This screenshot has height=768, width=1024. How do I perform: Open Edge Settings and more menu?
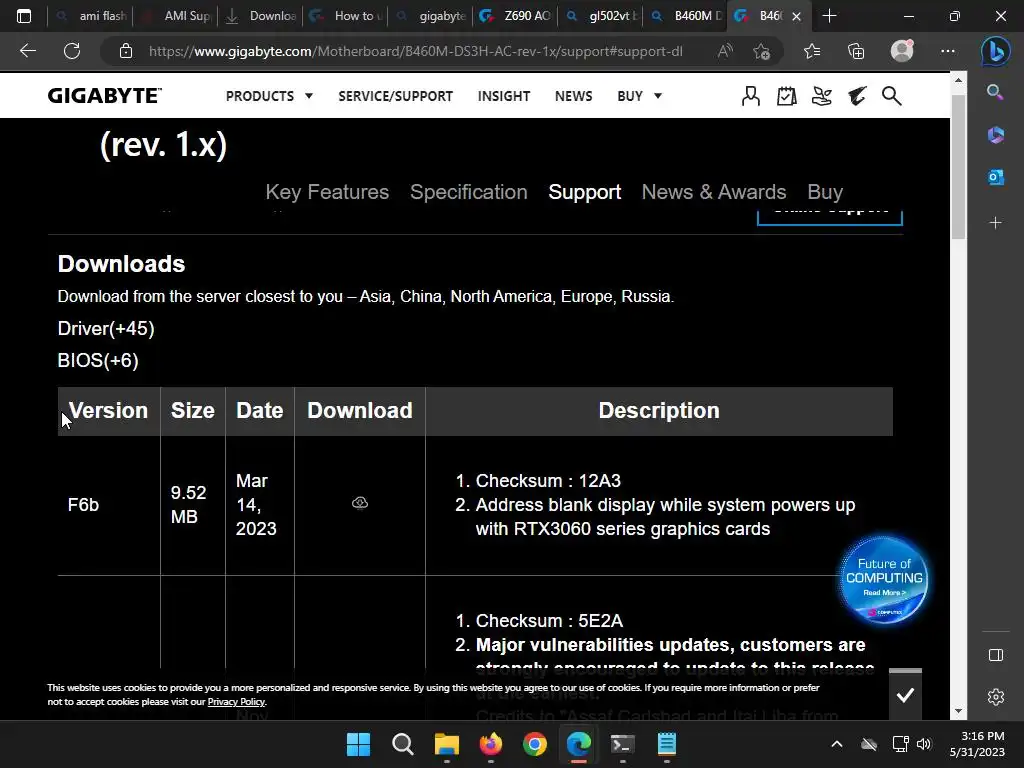coord(948,51)
